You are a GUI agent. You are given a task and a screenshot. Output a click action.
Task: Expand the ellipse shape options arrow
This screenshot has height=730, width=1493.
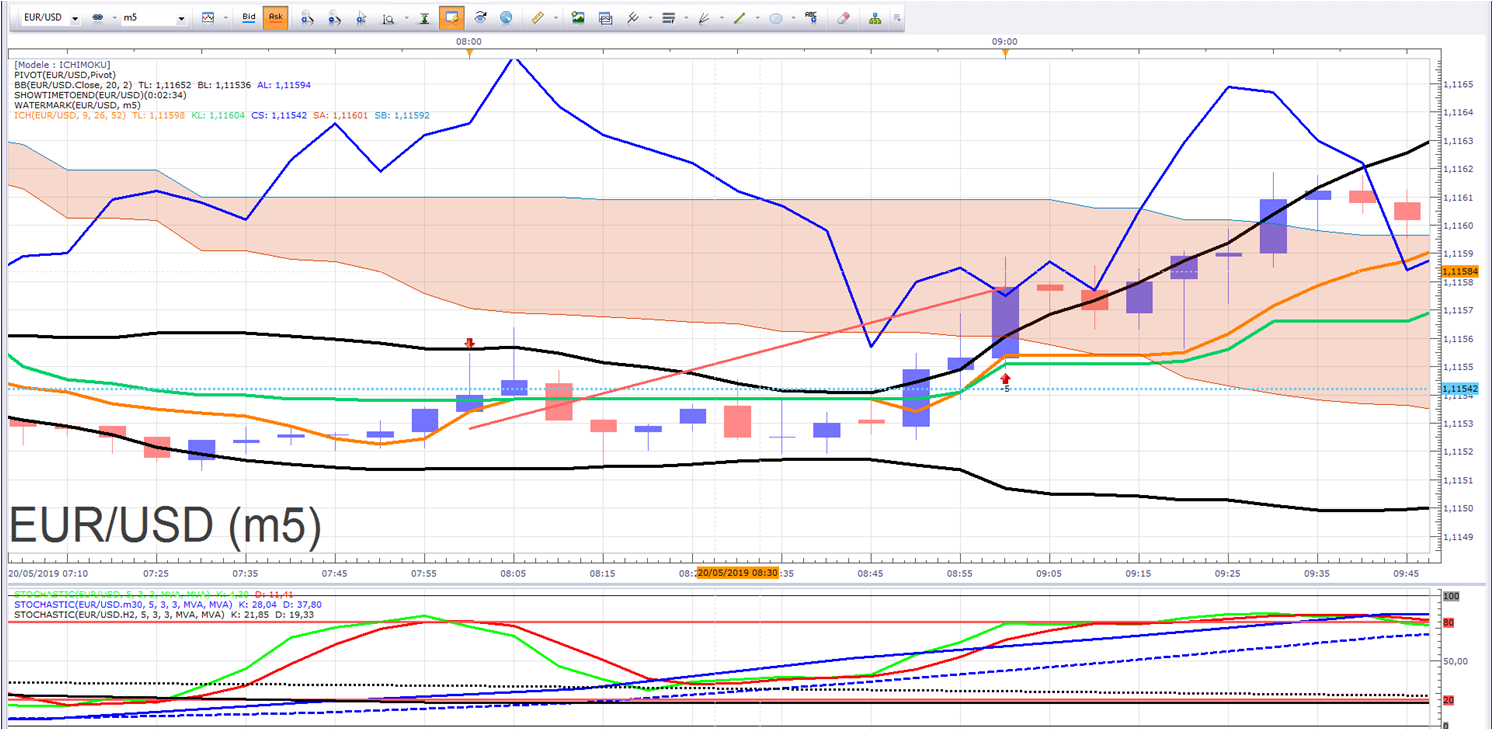click(x=793, y=18)
